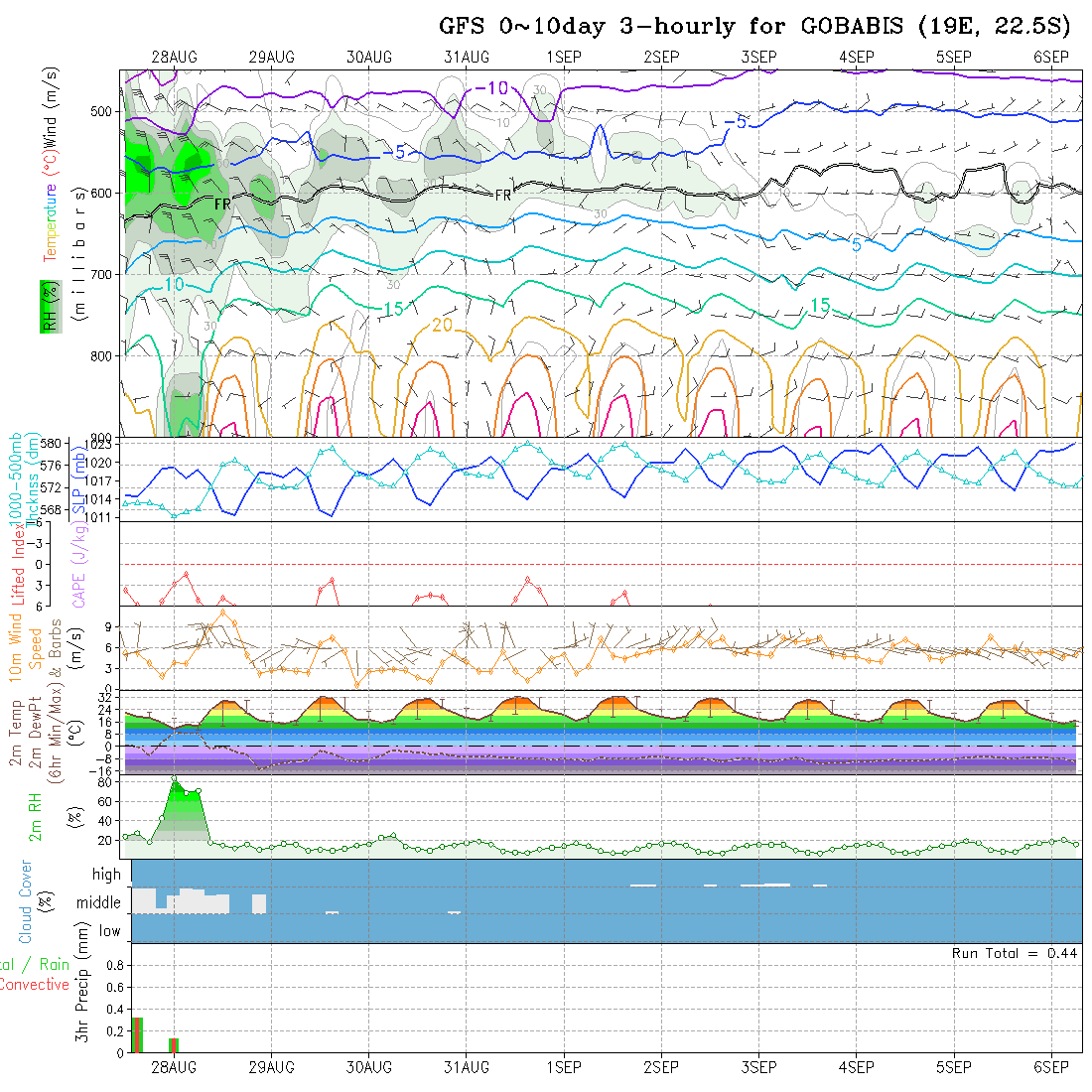
Task: Select the tallest precipitation bar
Action: pos(138,1035)
